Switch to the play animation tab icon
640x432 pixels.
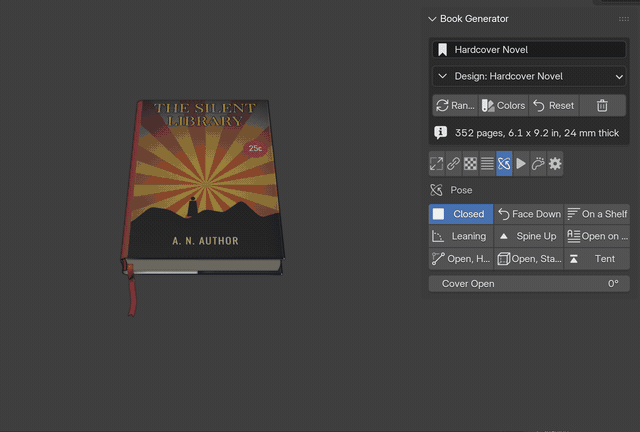(521, 164)
